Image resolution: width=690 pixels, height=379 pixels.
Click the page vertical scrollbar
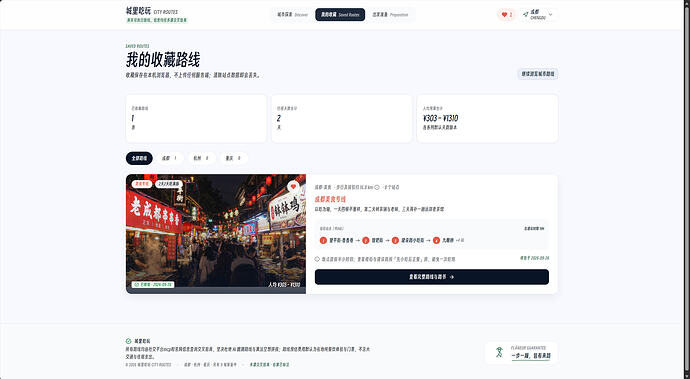tap(686, 189)
